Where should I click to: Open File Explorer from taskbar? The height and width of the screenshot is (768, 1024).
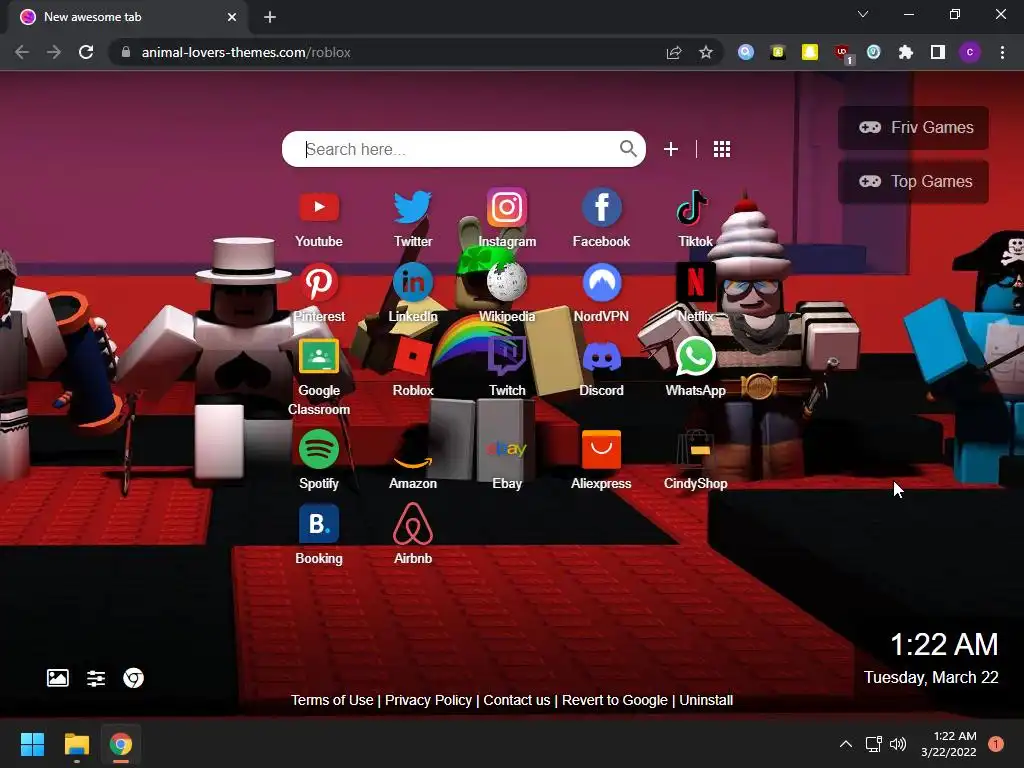coord(76,744)
